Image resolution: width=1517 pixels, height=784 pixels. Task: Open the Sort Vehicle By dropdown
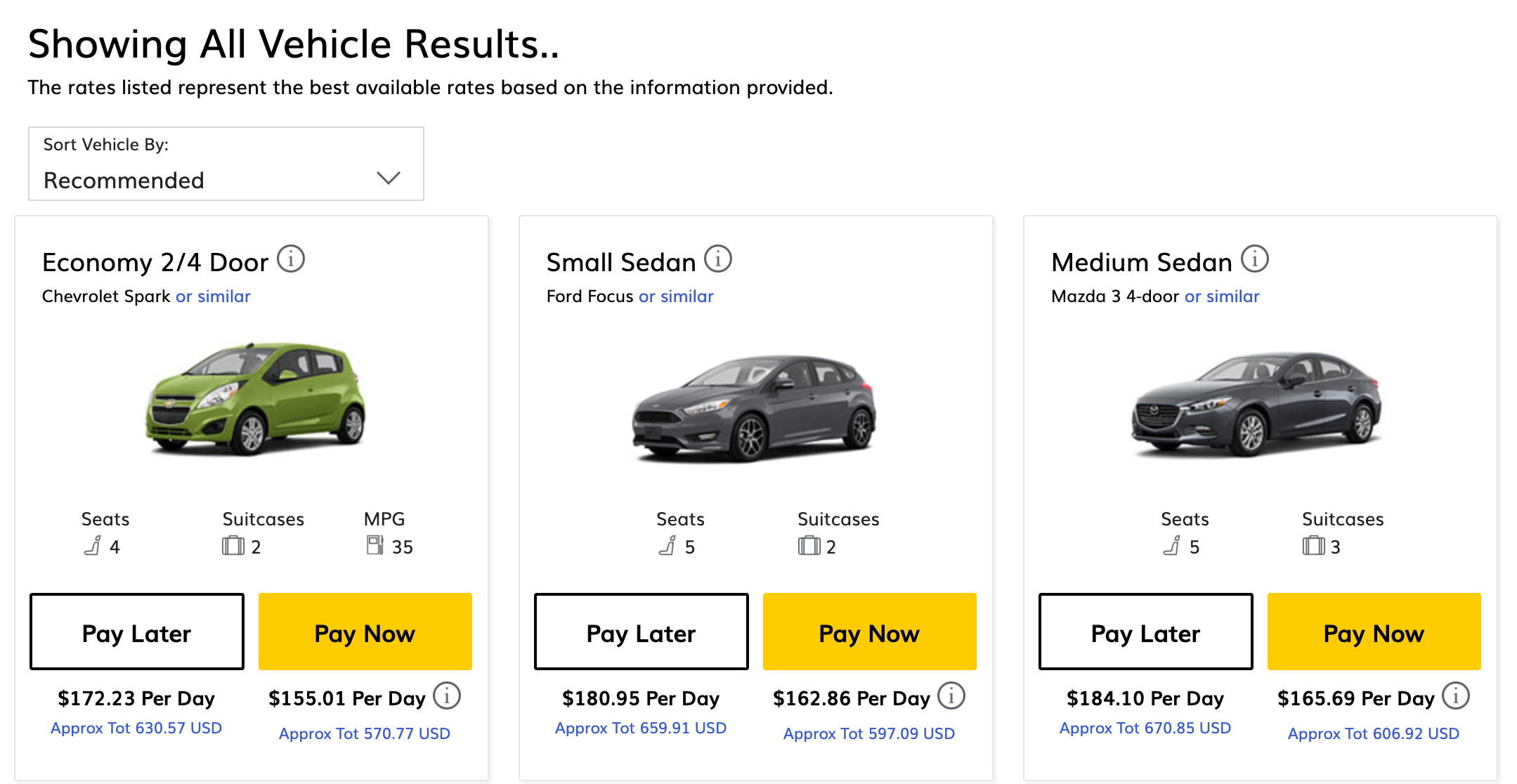point(226,164)
